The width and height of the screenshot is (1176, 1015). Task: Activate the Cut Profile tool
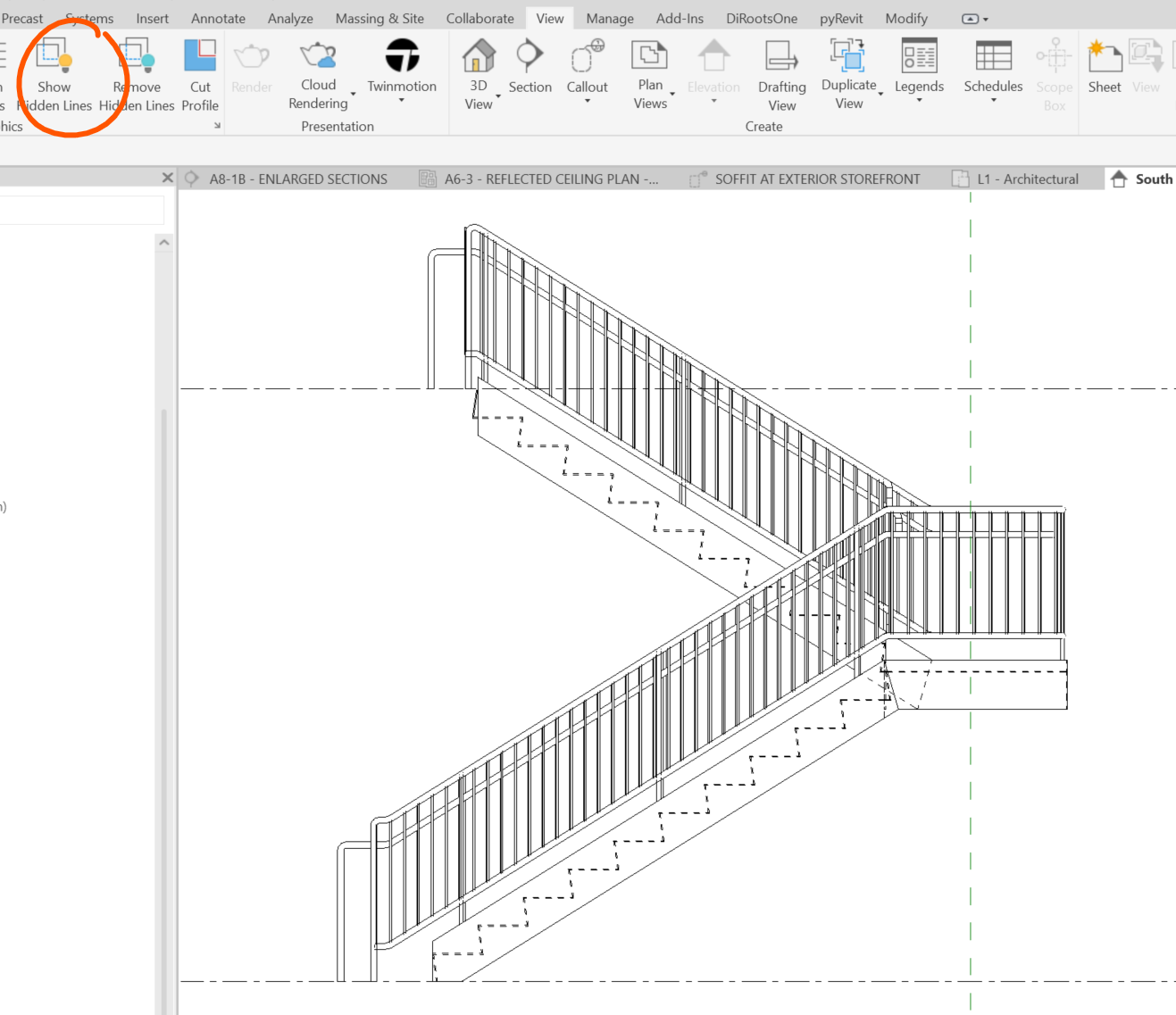199,71
